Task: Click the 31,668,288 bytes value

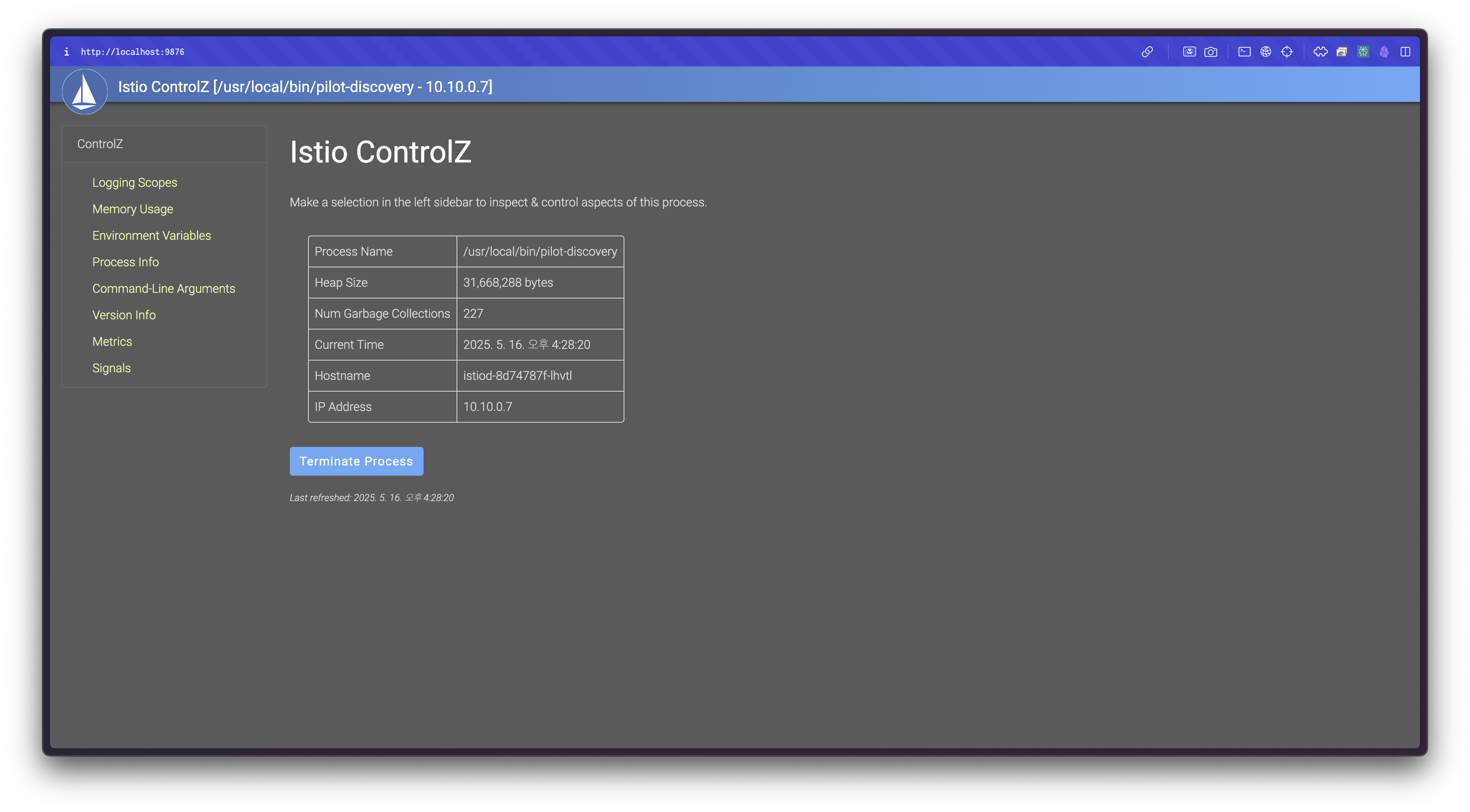Action: [x=508, y=283]
